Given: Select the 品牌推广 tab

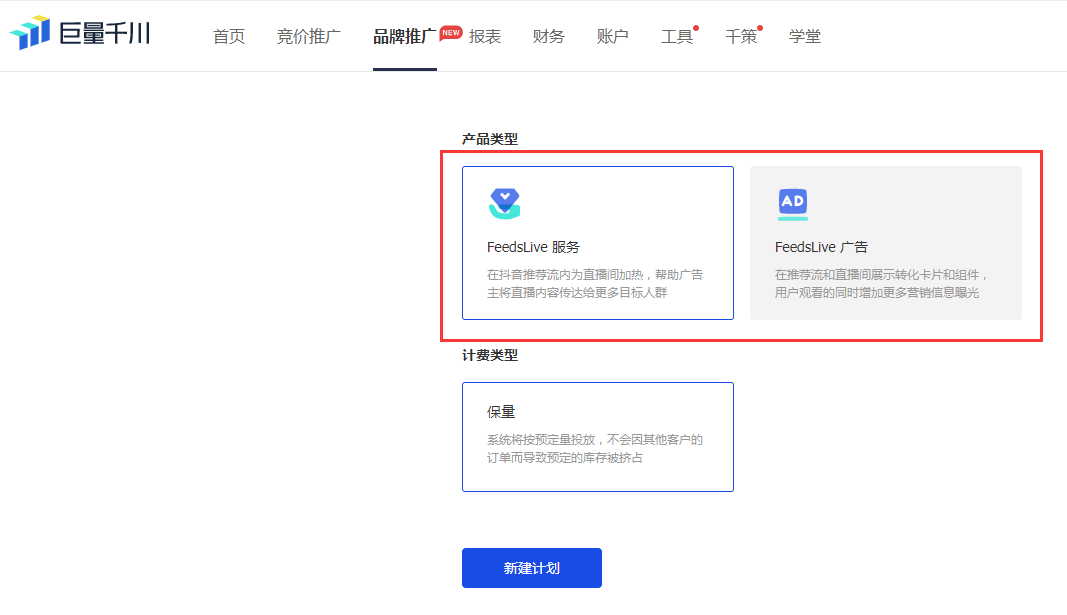Looking at the screenshot, I should [x=404, y=37].
